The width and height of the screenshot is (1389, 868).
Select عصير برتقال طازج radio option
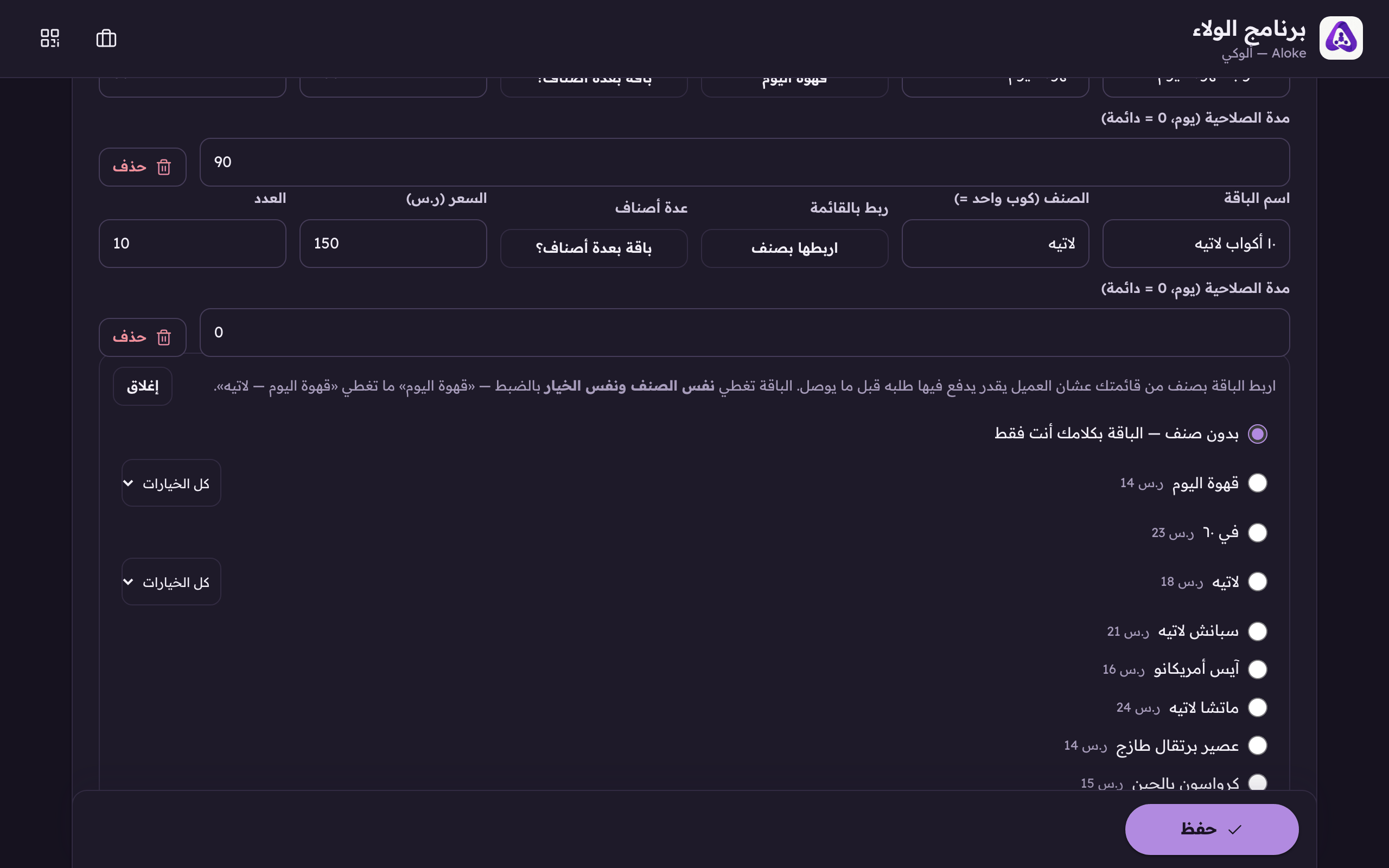pyautogui.click(x=1257, y=745)
